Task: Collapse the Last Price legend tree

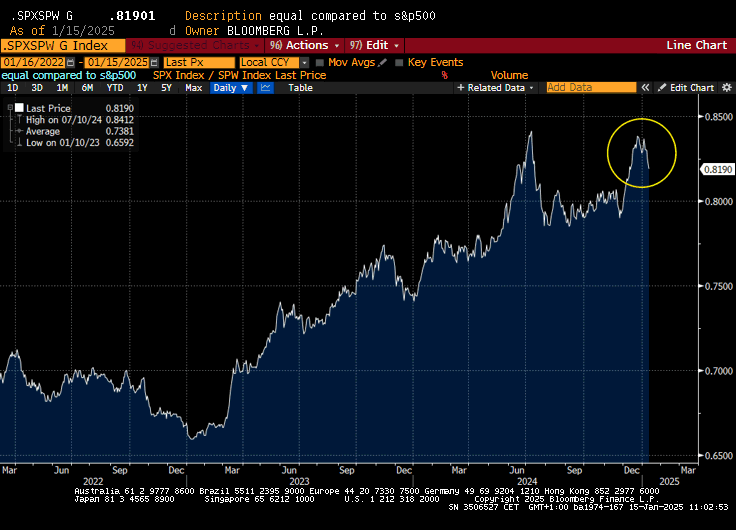Action: (x=10, y=108)
